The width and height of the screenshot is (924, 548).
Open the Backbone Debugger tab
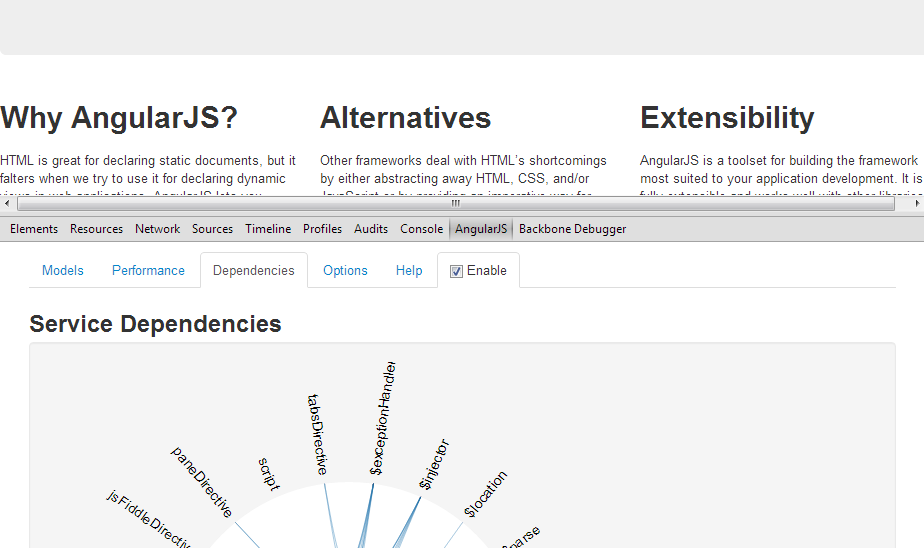[x=572, y=229]
